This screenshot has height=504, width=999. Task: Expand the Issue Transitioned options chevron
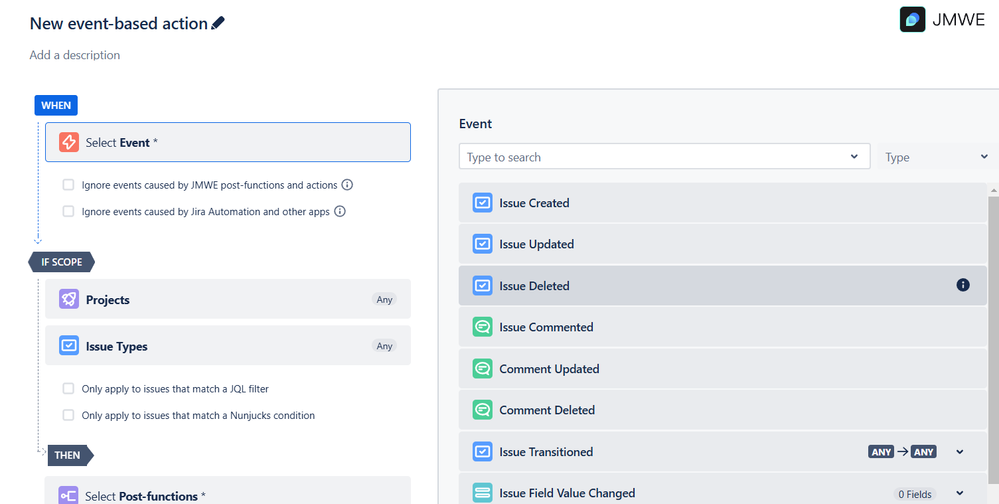click(x=959, y=452)
